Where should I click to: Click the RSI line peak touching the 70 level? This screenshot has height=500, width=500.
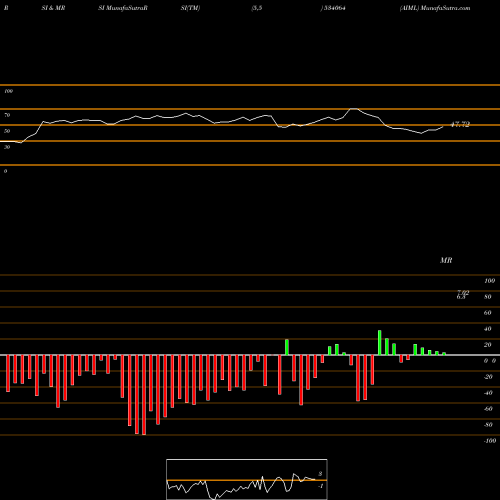pyautogui.click(x=354, y=109)
